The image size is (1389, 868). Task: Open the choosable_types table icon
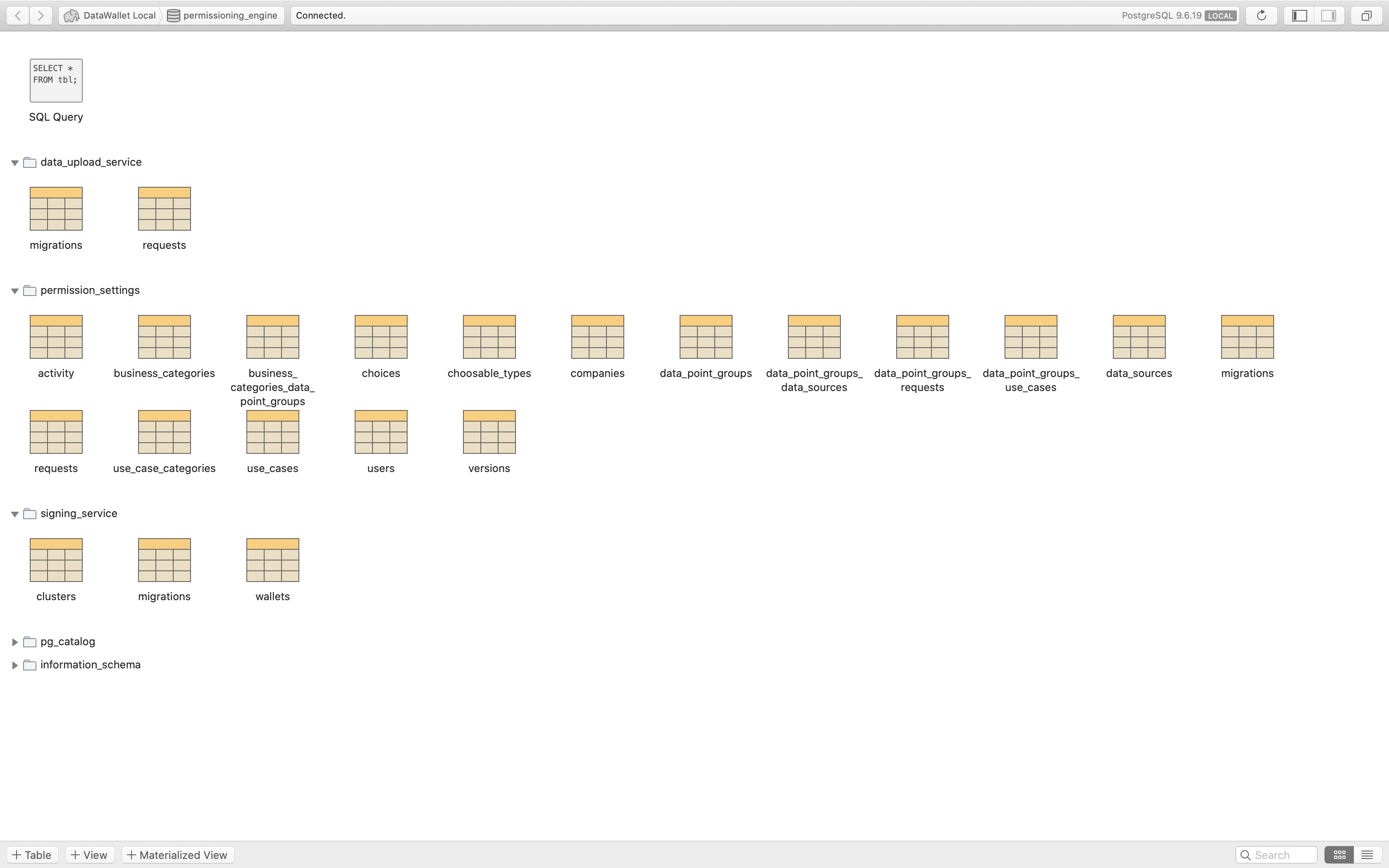point(489,336)
